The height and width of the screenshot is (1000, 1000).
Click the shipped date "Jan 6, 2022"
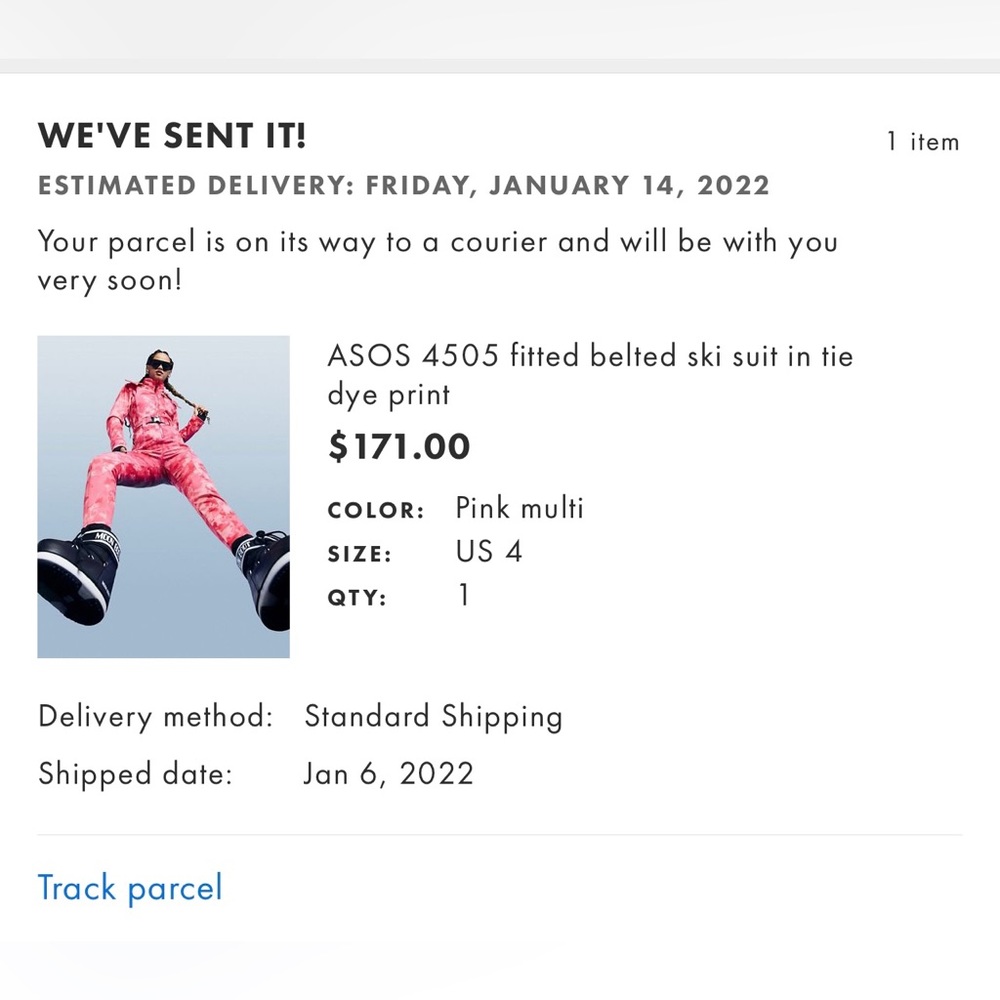pos(389,773)
